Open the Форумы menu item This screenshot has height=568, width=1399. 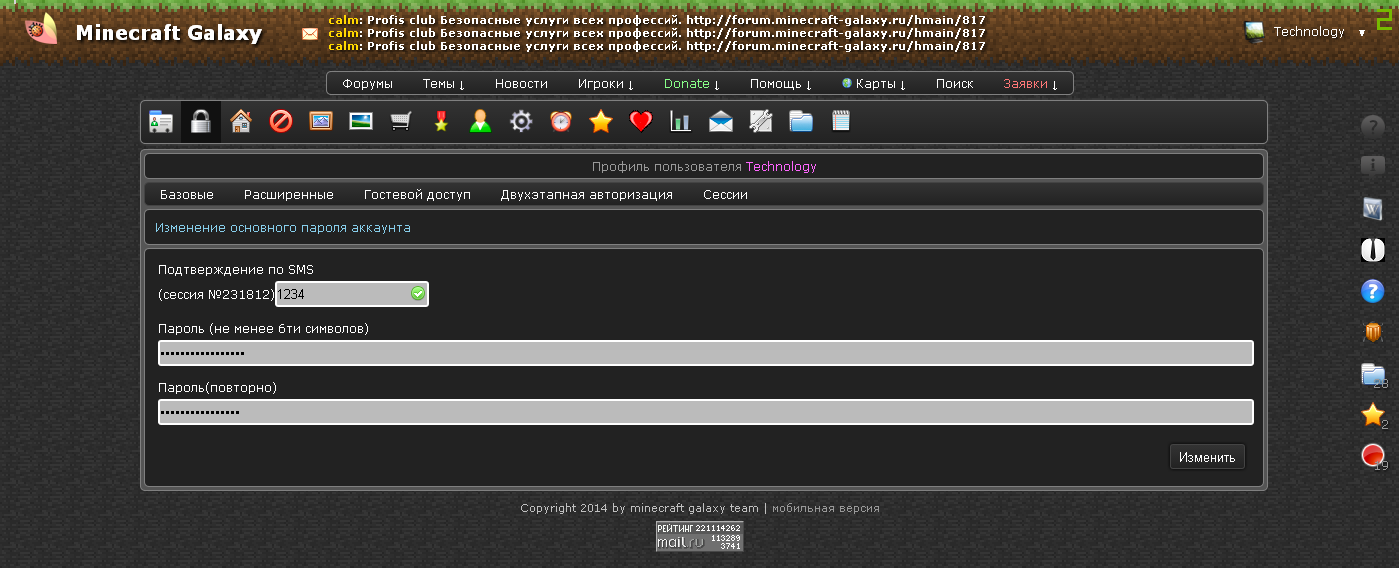click(367, 84)
